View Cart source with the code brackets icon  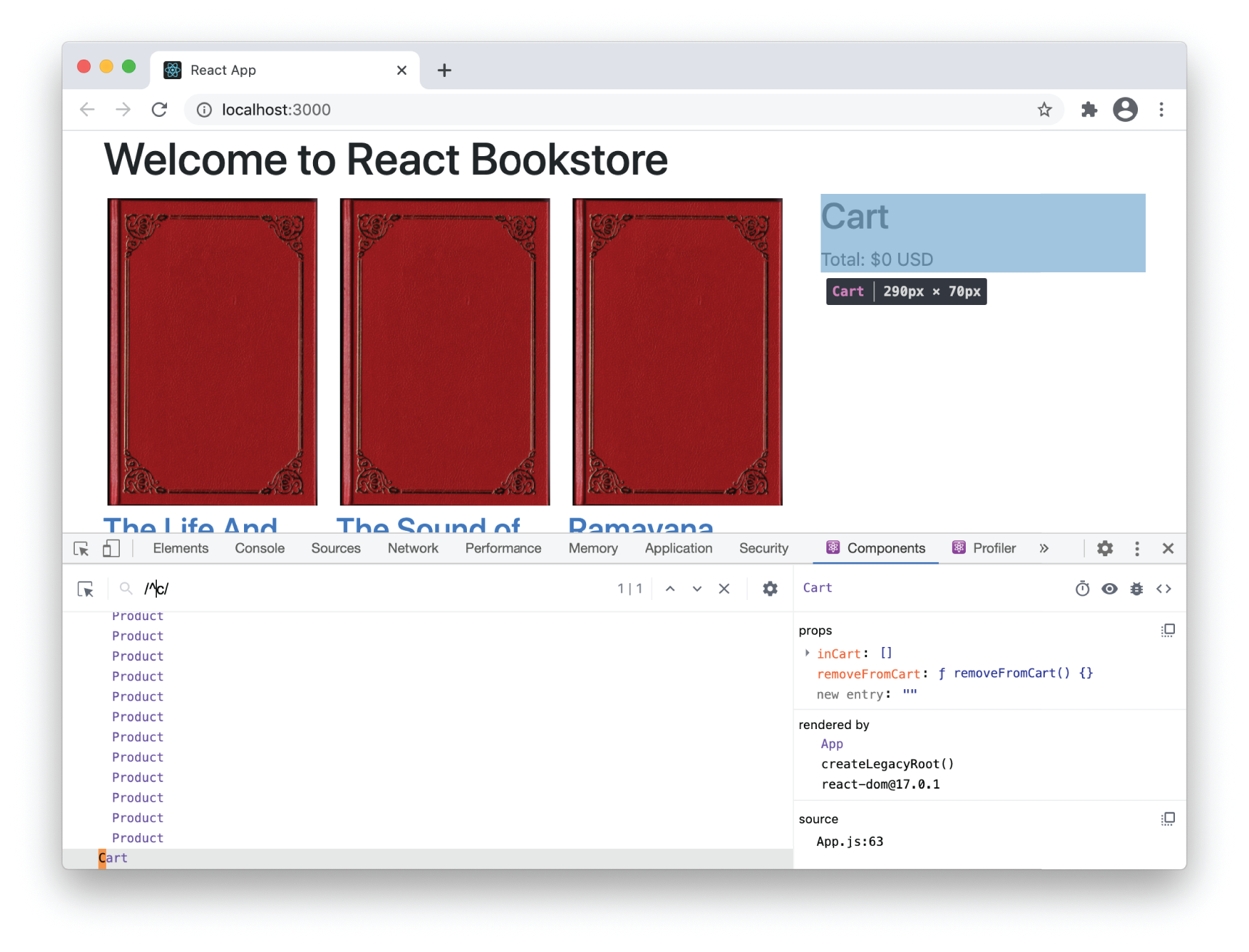[x=1164, y=589]
